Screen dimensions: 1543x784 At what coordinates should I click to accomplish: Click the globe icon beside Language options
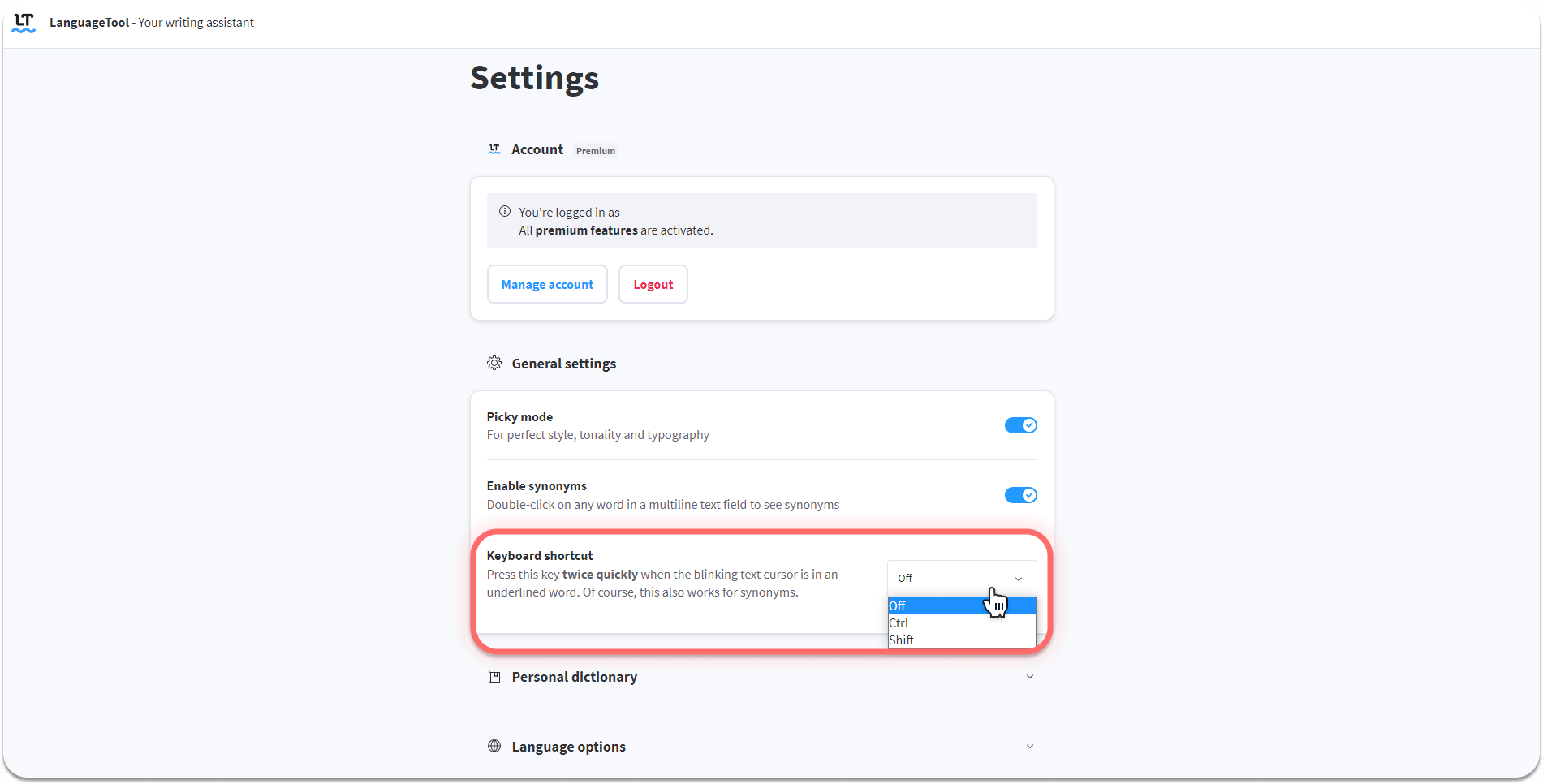(x=494, y=746)
